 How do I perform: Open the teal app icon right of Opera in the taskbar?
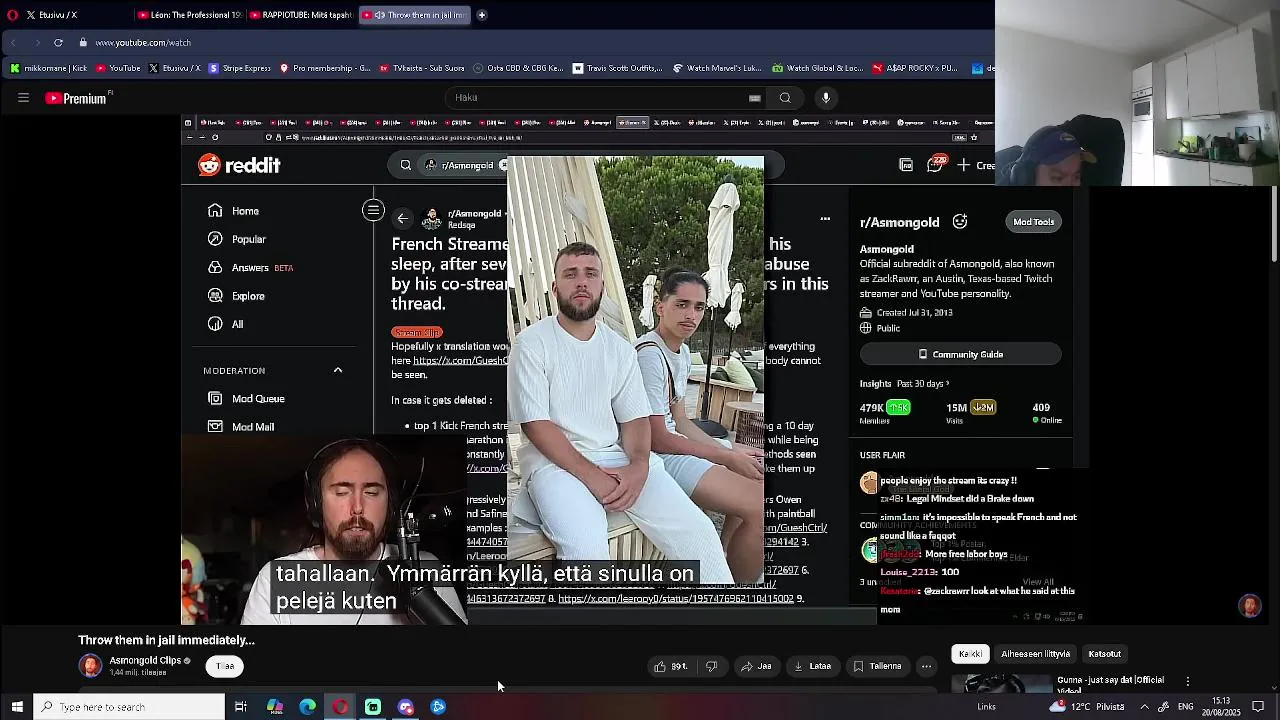pos(373,707)
